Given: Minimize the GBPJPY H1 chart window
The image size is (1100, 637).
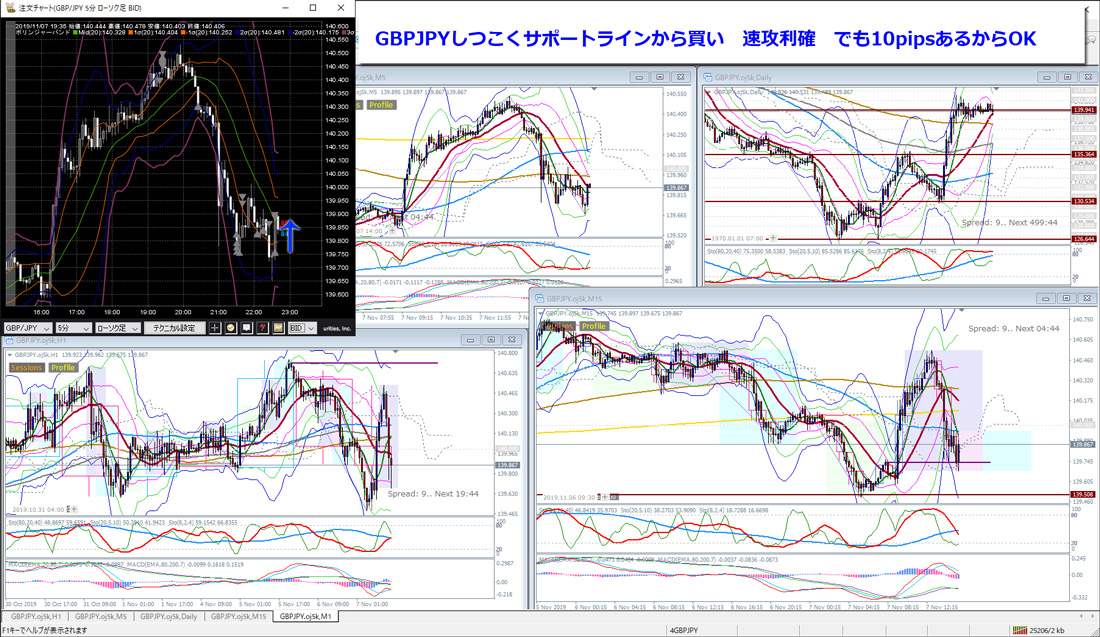Looking at the screenshot, I should pos(470,340).
